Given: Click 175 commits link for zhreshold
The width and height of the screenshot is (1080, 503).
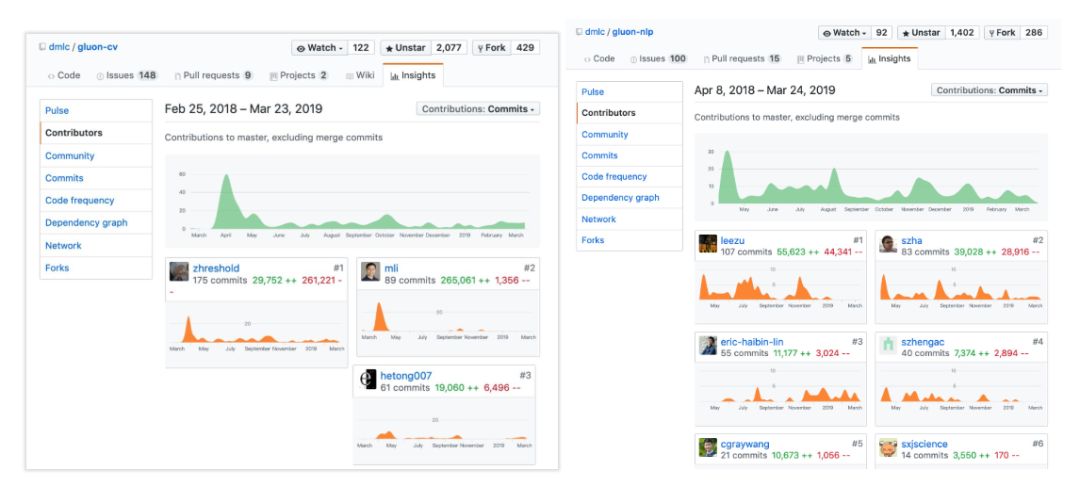Looking at the screenshot, I should (x=220, y=280).
